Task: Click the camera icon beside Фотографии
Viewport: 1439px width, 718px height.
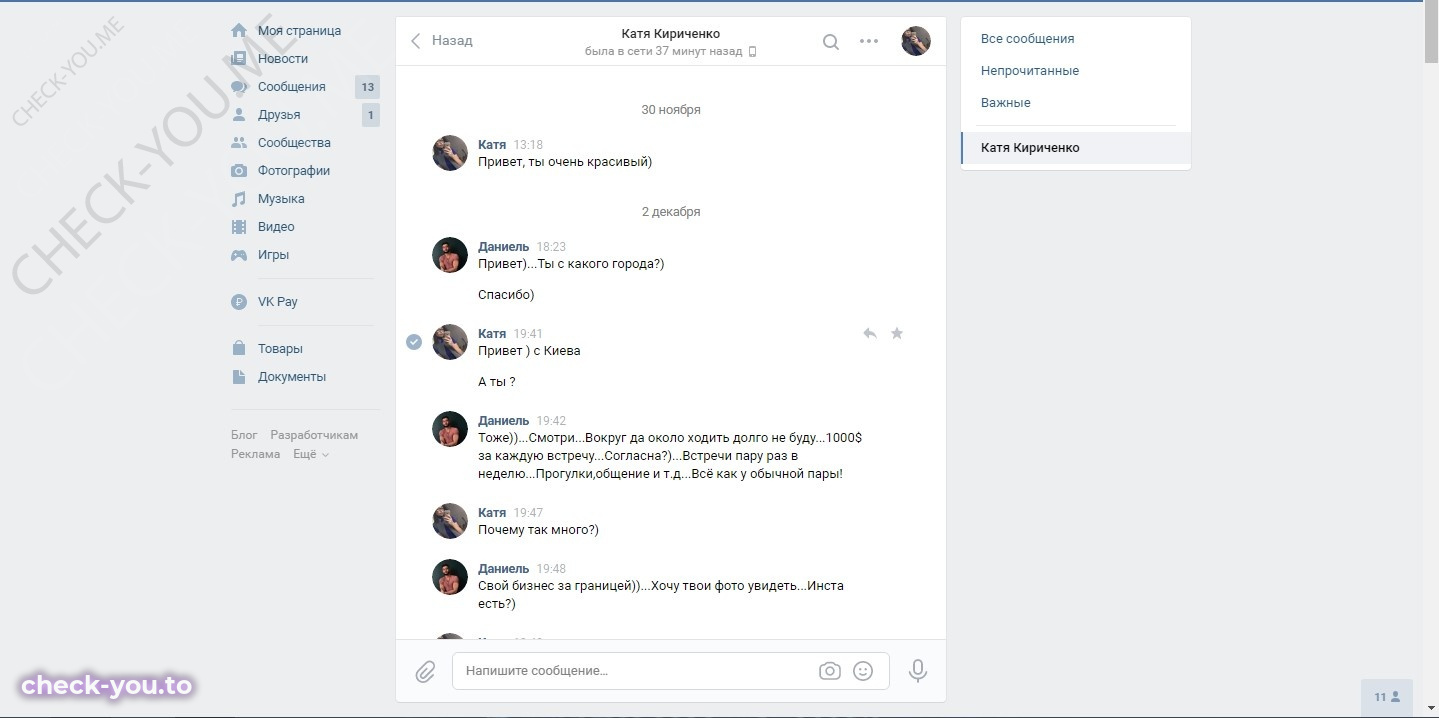Action: pyautogui.click(x=239, y=171)
